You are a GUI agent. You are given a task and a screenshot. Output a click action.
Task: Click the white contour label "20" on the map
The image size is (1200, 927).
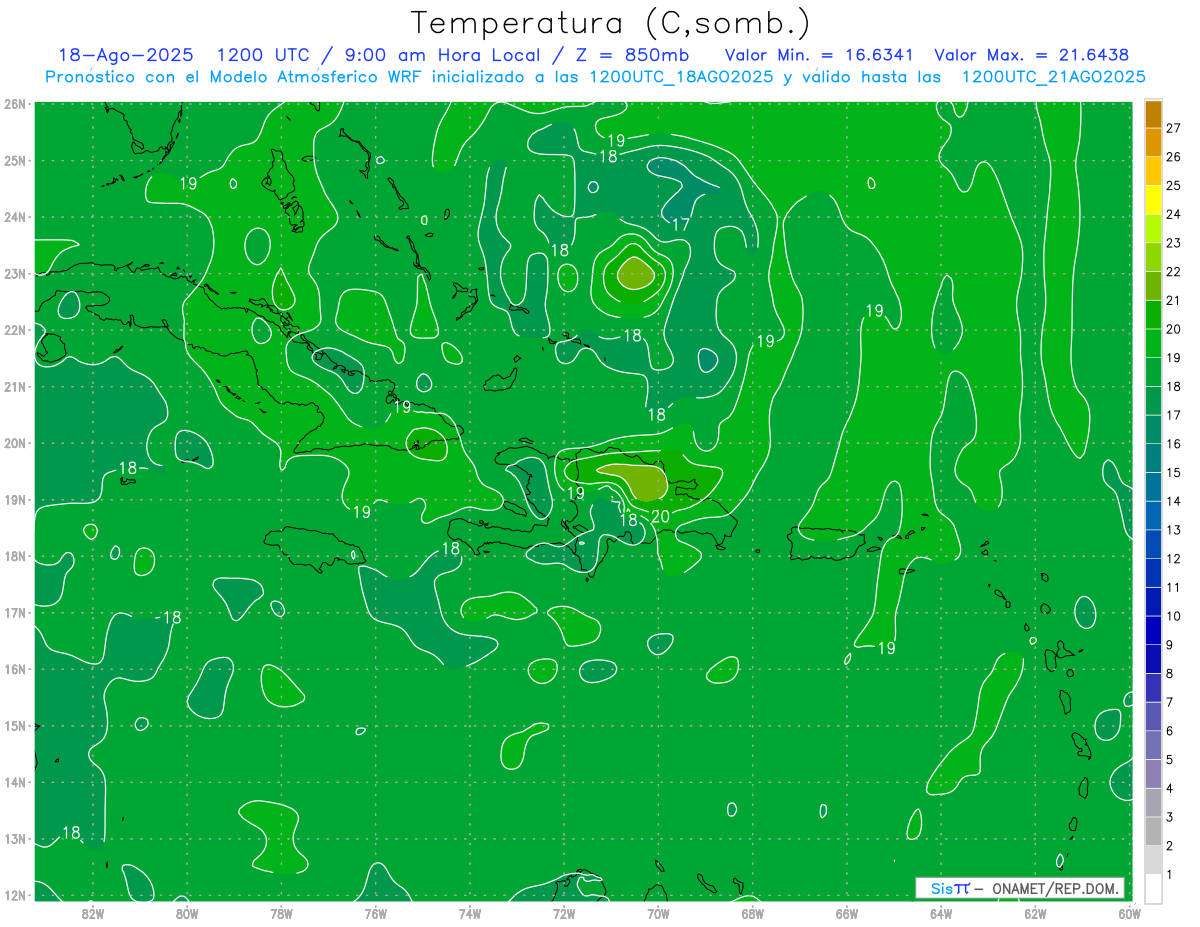point(660,516)
